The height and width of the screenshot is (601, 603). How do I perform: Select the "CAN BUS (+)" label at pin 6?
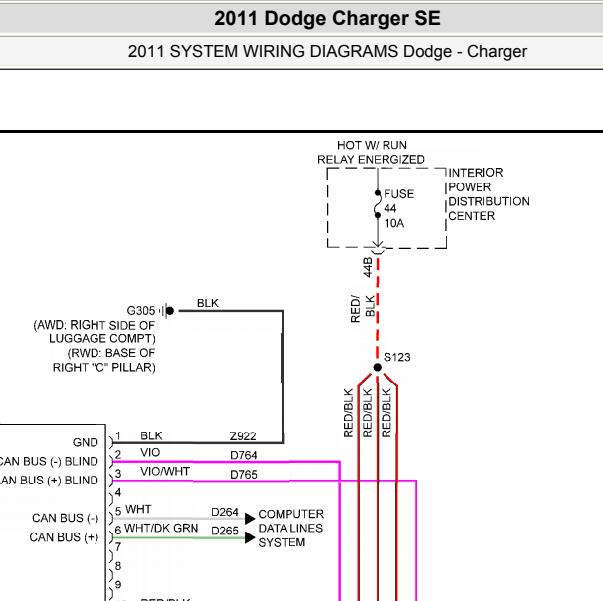click(x=63, y=537)
